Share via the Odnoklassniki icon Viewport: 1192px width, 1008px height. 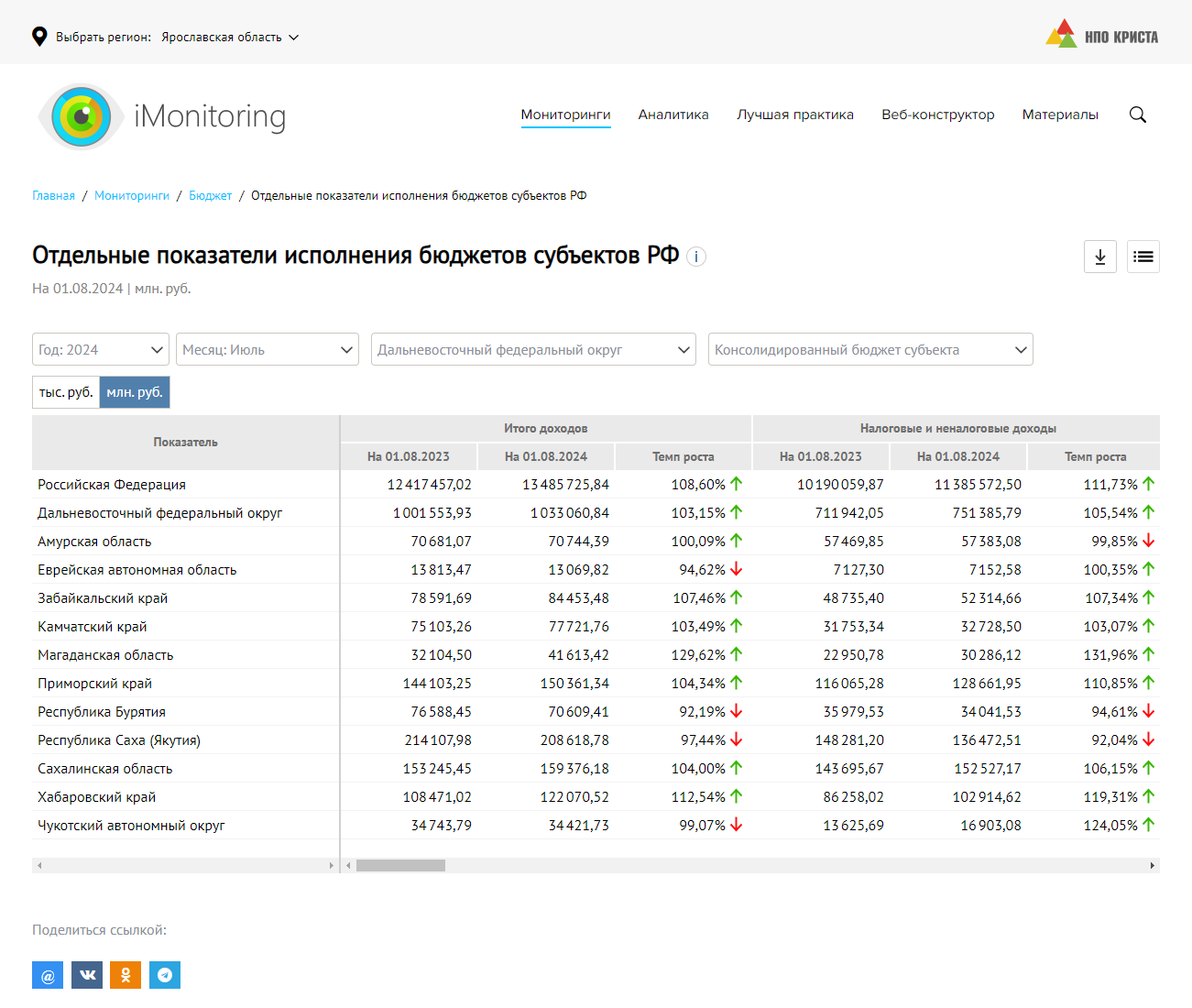[x=126, y=975]
